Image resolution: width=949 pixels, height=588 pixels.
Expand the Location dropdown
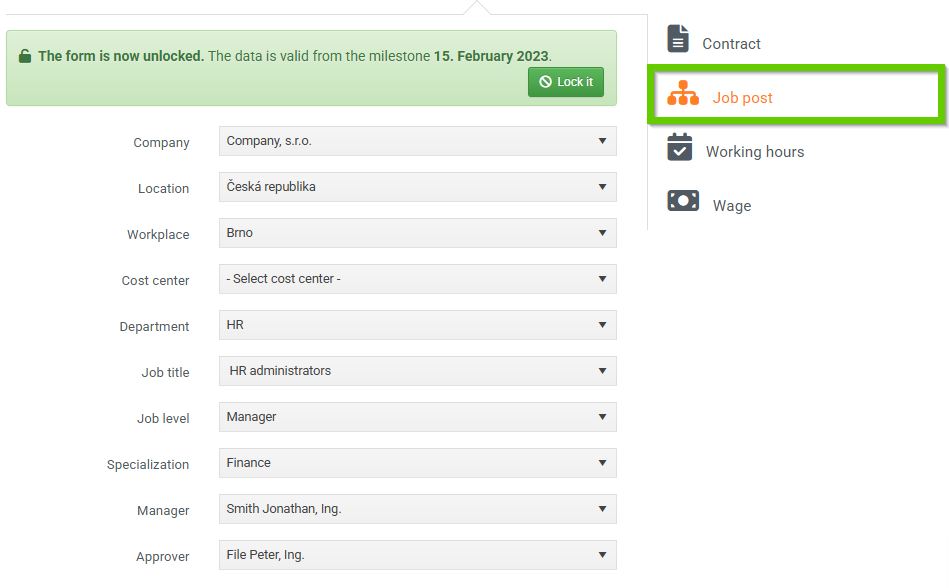pos(417,187)
